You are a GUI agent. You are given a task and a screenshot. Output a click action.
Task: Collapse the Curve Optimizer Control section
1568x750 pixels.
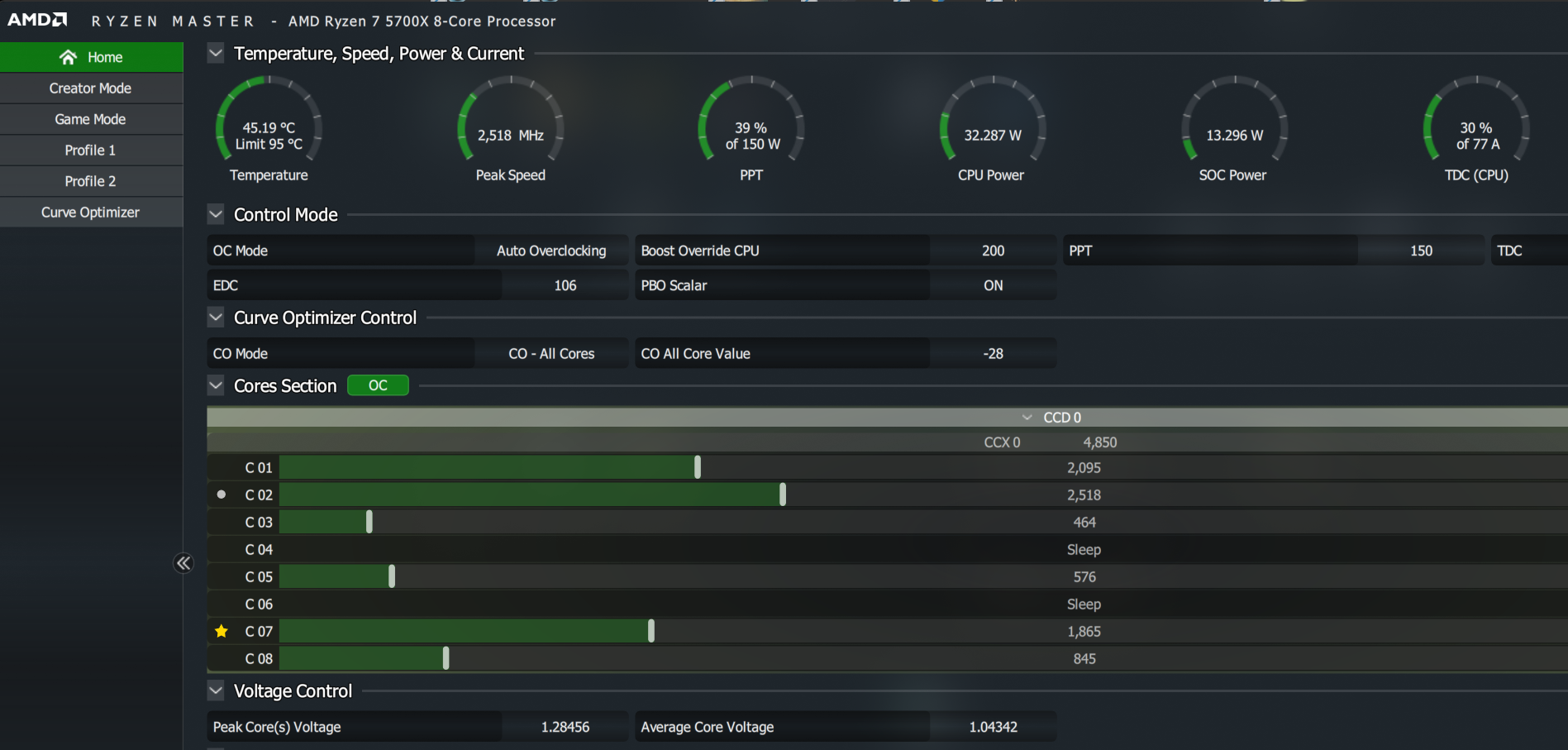[216, 318]
